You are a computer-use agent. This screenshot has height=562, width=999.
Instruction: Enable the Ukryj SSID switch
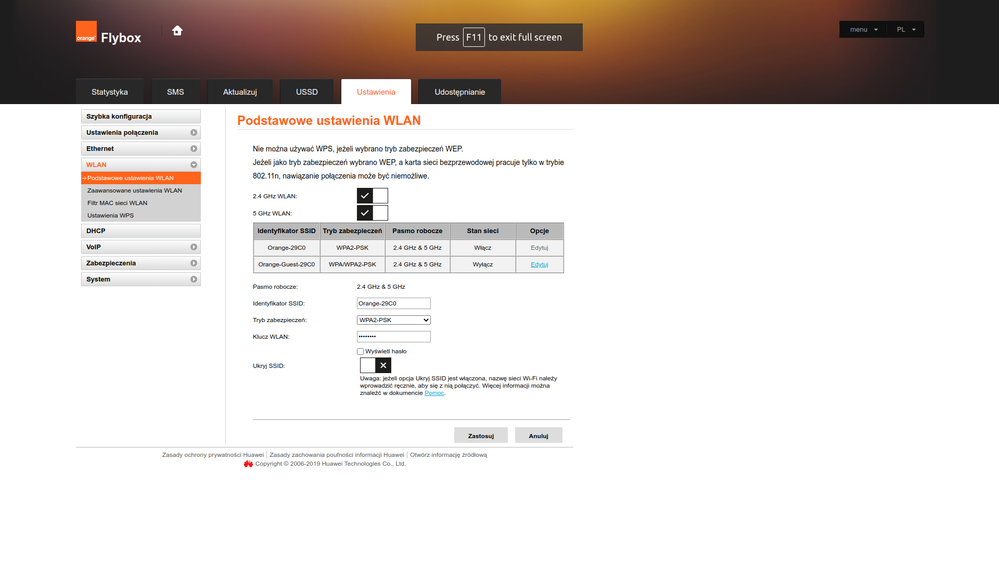[x=375, y=365]
